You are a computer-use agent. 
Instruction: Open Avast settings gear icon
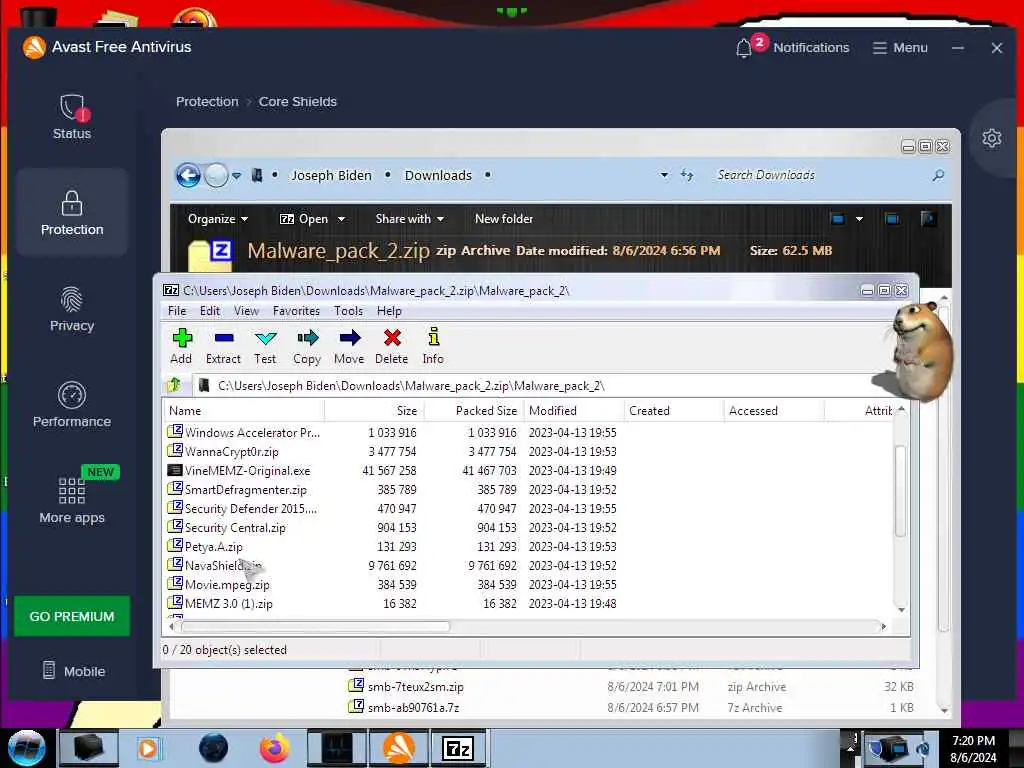[x=991, y=138]
